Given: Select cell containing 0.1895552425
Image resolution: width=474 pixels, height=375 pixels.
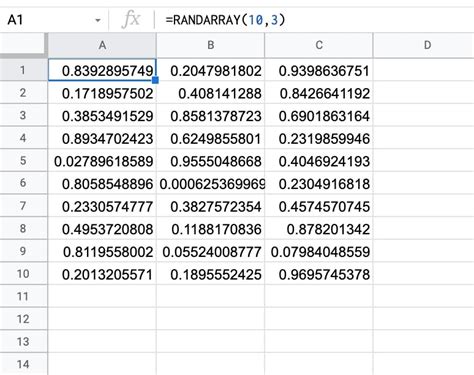Looking at the screenshot, I should point(210,274).
